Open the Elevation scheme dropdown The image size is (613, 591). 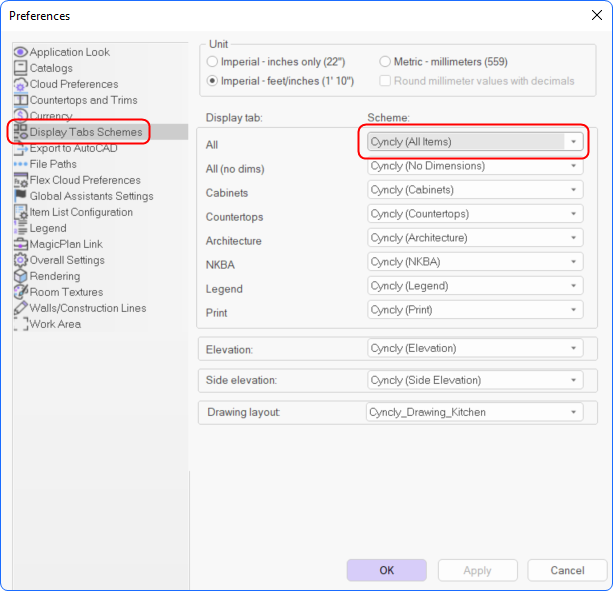click(475, 348)
